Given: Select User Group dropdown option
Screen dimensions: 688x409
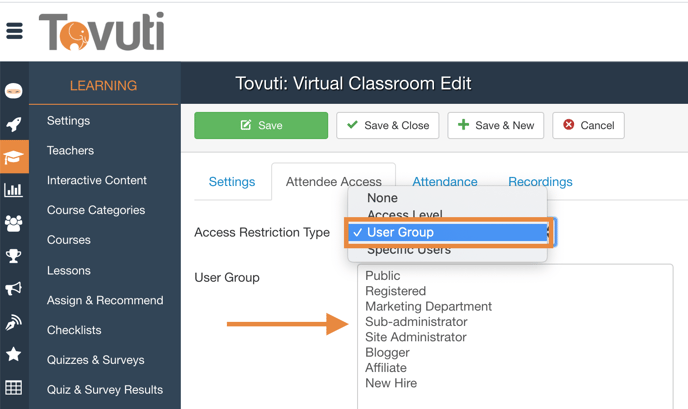Looking at the screenshot, I should tap(447, 232).
